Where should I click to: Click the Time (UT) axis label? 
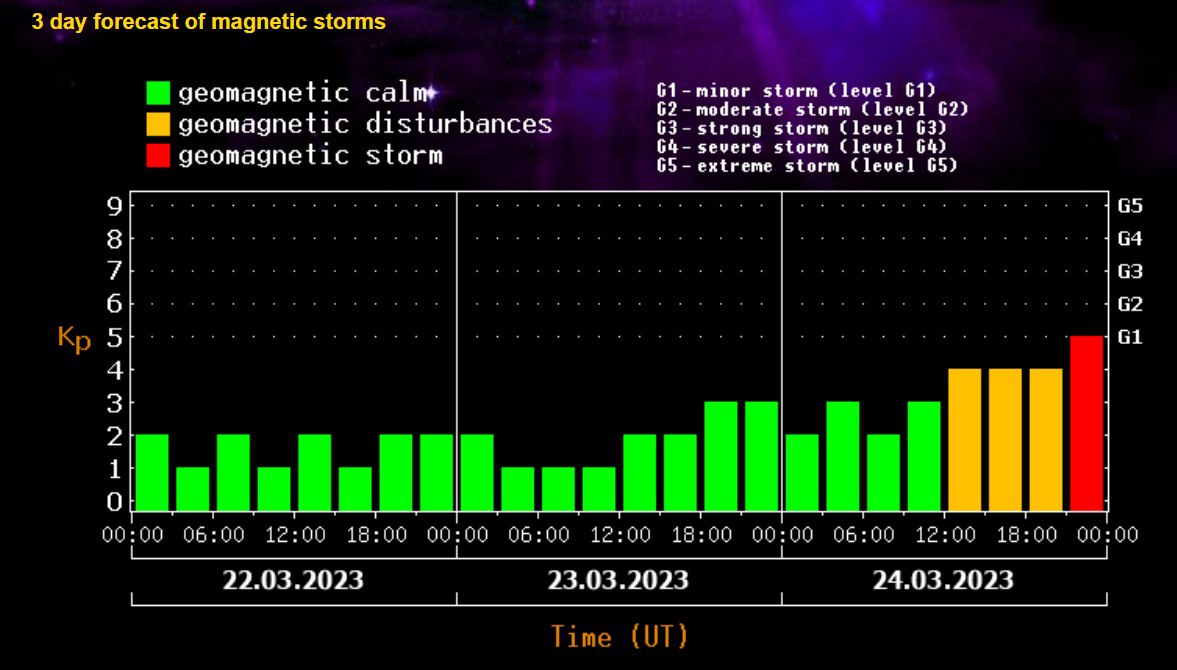coord(619,636)
